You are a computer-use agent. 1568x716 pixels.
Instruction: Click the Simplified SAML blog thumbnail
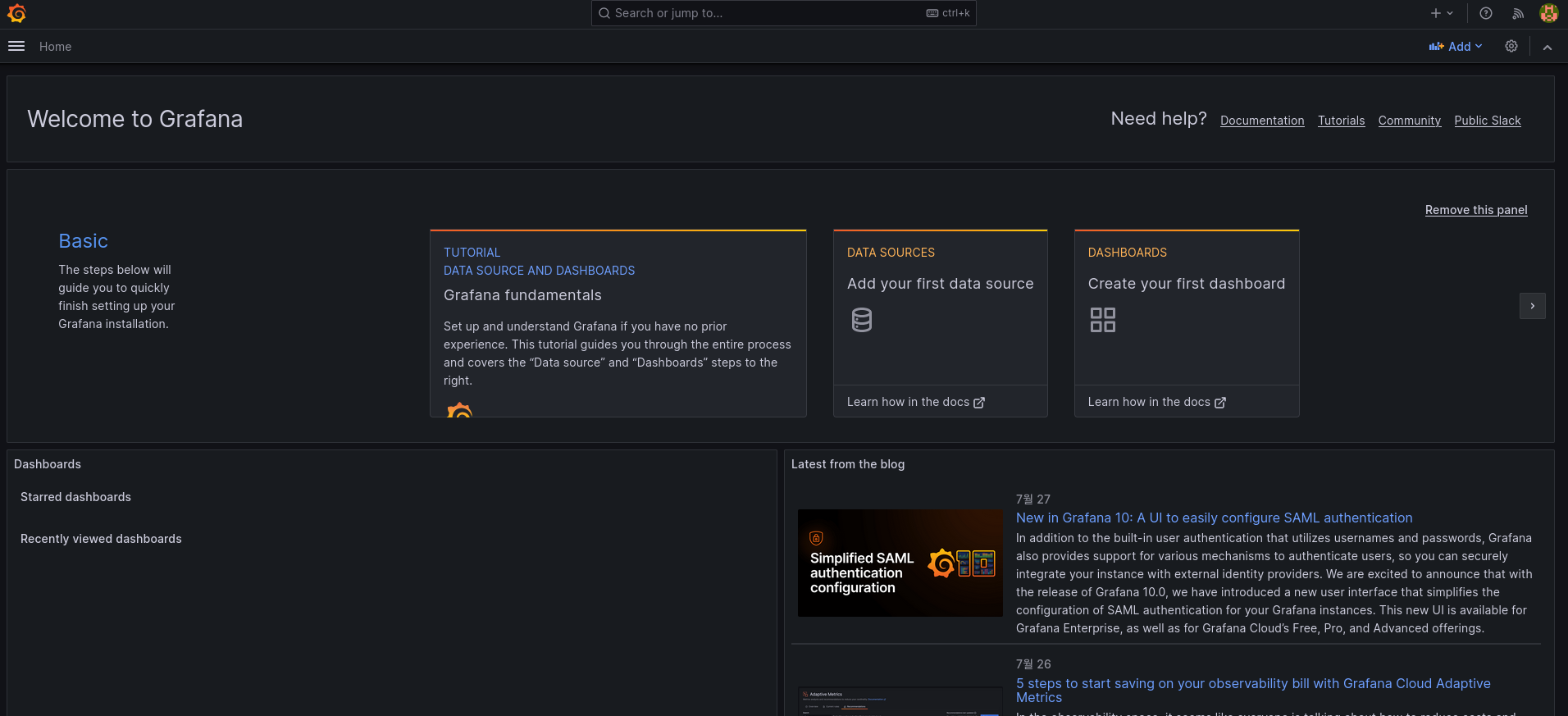900,563
